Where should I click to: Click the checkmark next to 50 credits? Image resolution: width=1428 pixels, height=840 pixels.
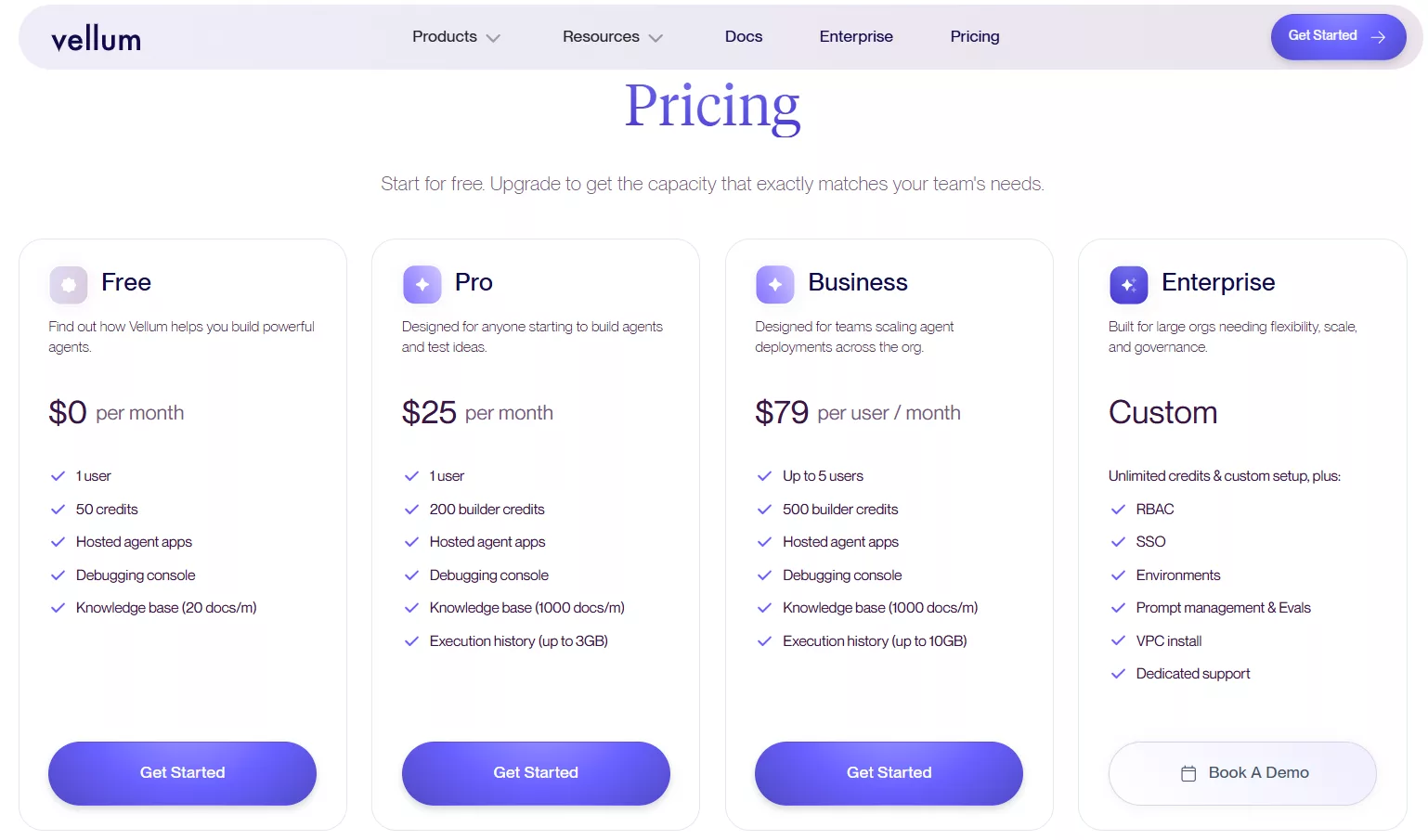(58, 510)
